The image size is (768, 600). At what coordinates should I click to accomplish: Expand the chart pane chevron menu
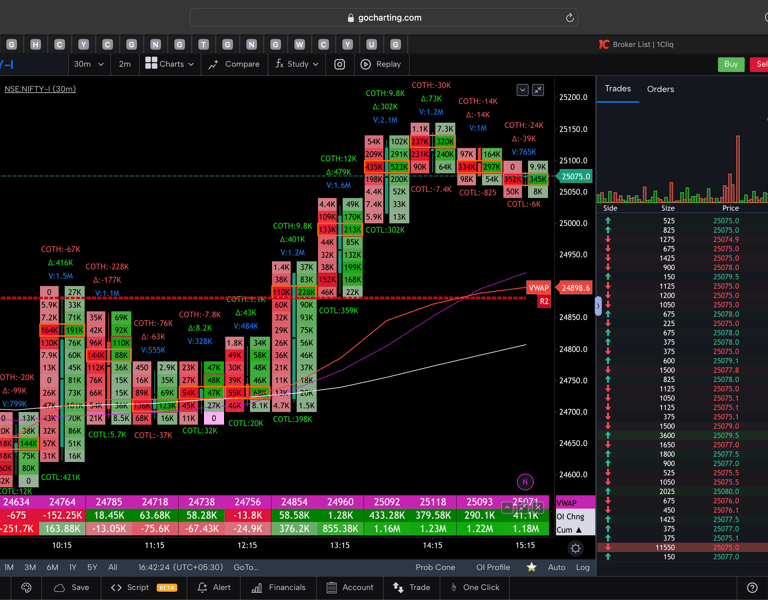[x=522, y=90]
